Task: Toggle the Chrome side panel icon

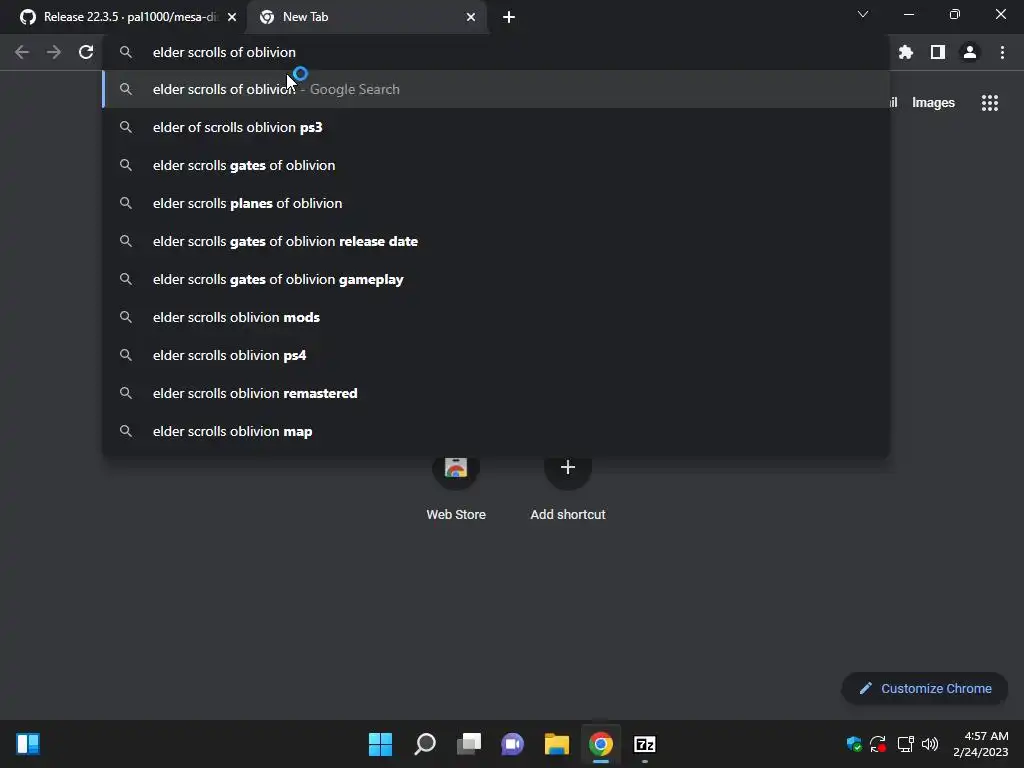Action: pyautogui.click(x=937, y=52)
